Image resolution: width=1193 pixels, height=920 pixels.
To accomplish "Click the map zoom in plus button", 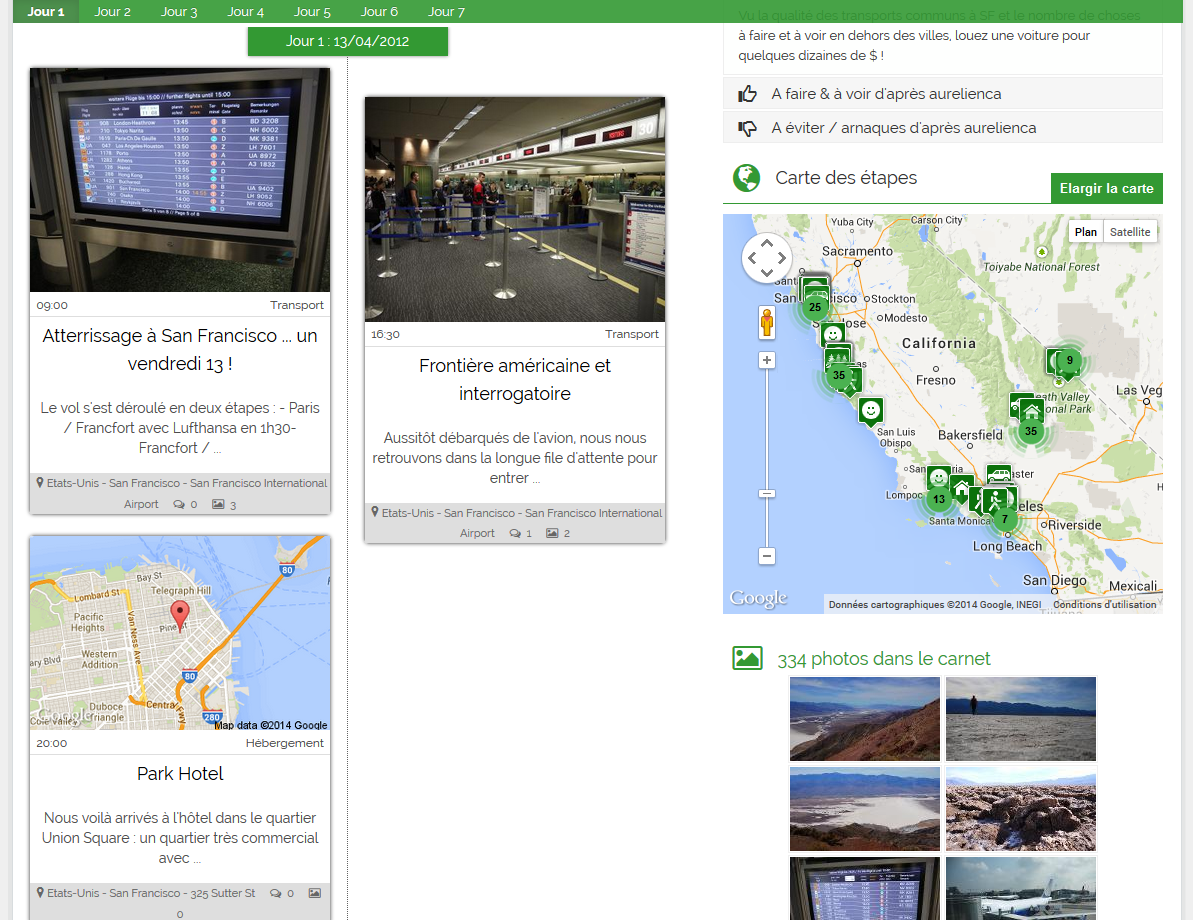I will 767,360.
